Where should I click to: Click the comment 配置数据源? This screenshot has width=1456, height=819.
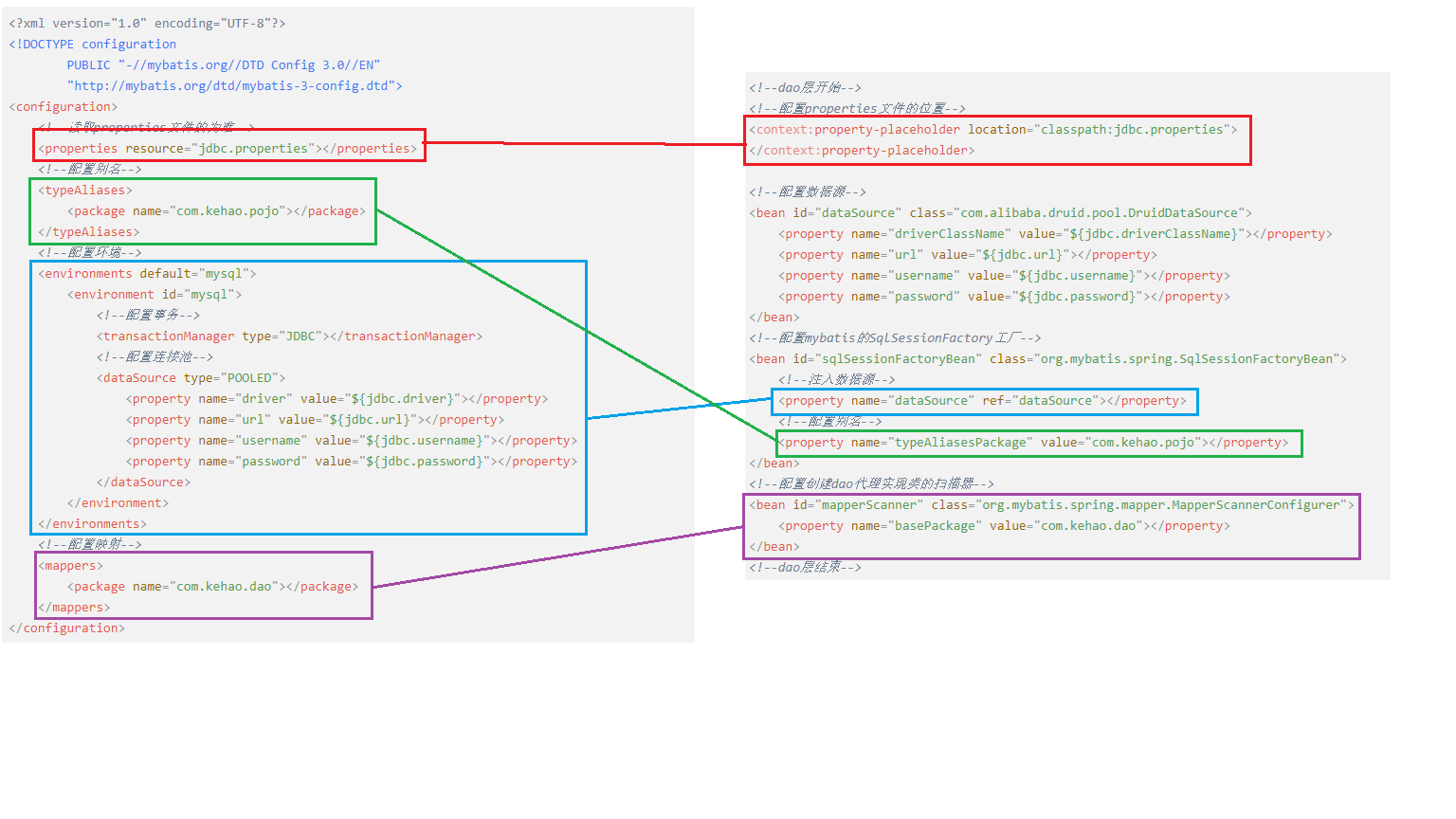coord(808,191)
